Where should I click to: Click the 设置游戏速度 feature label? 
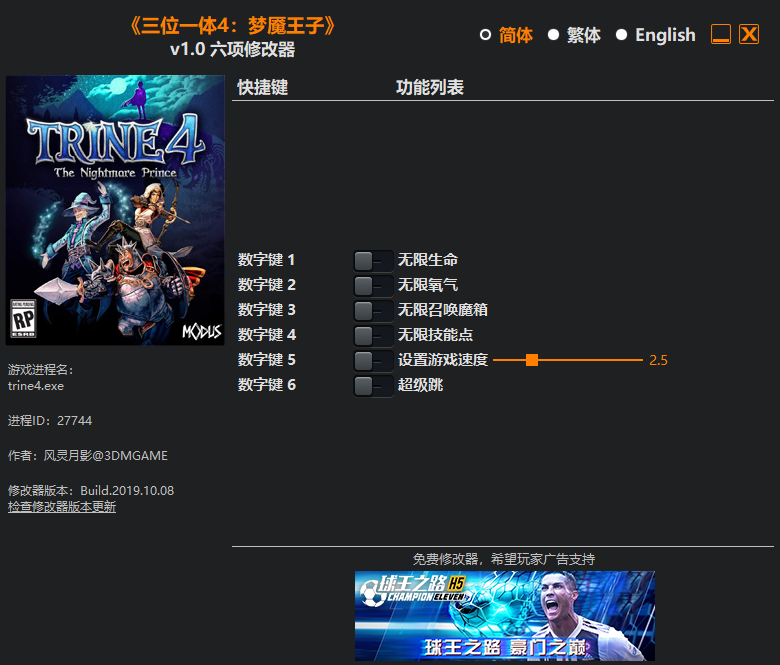click(443, 359)
